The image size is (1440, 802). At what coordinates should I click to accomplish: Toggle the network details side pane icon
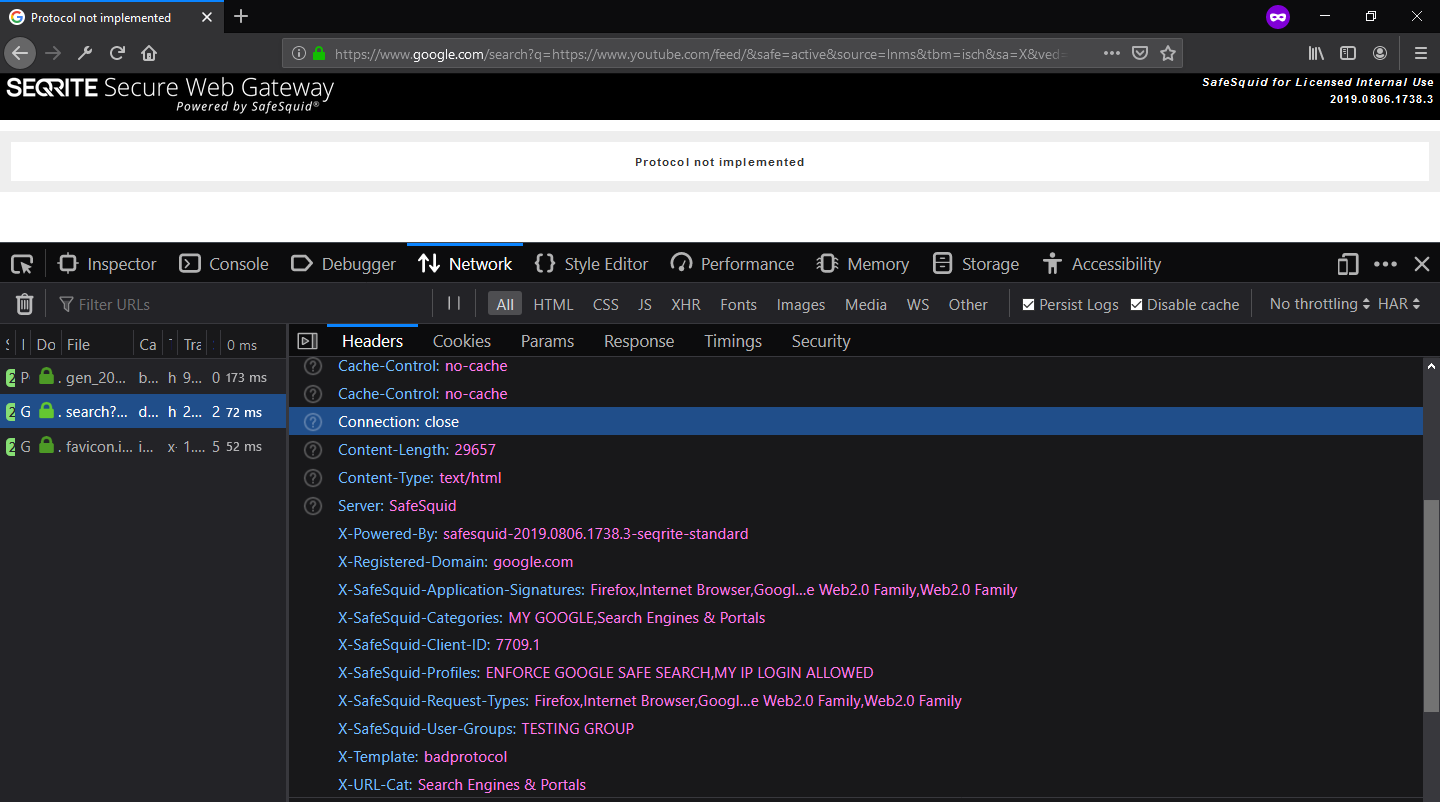(308, 341)
